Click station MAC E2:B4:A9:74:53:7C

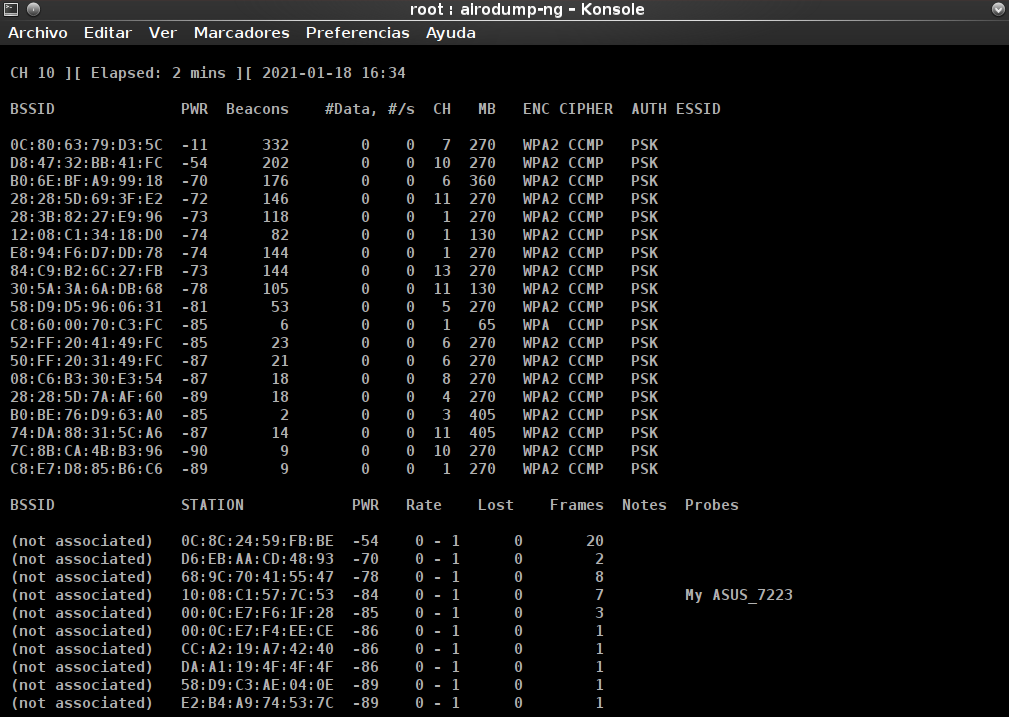(x=257, y=703)
